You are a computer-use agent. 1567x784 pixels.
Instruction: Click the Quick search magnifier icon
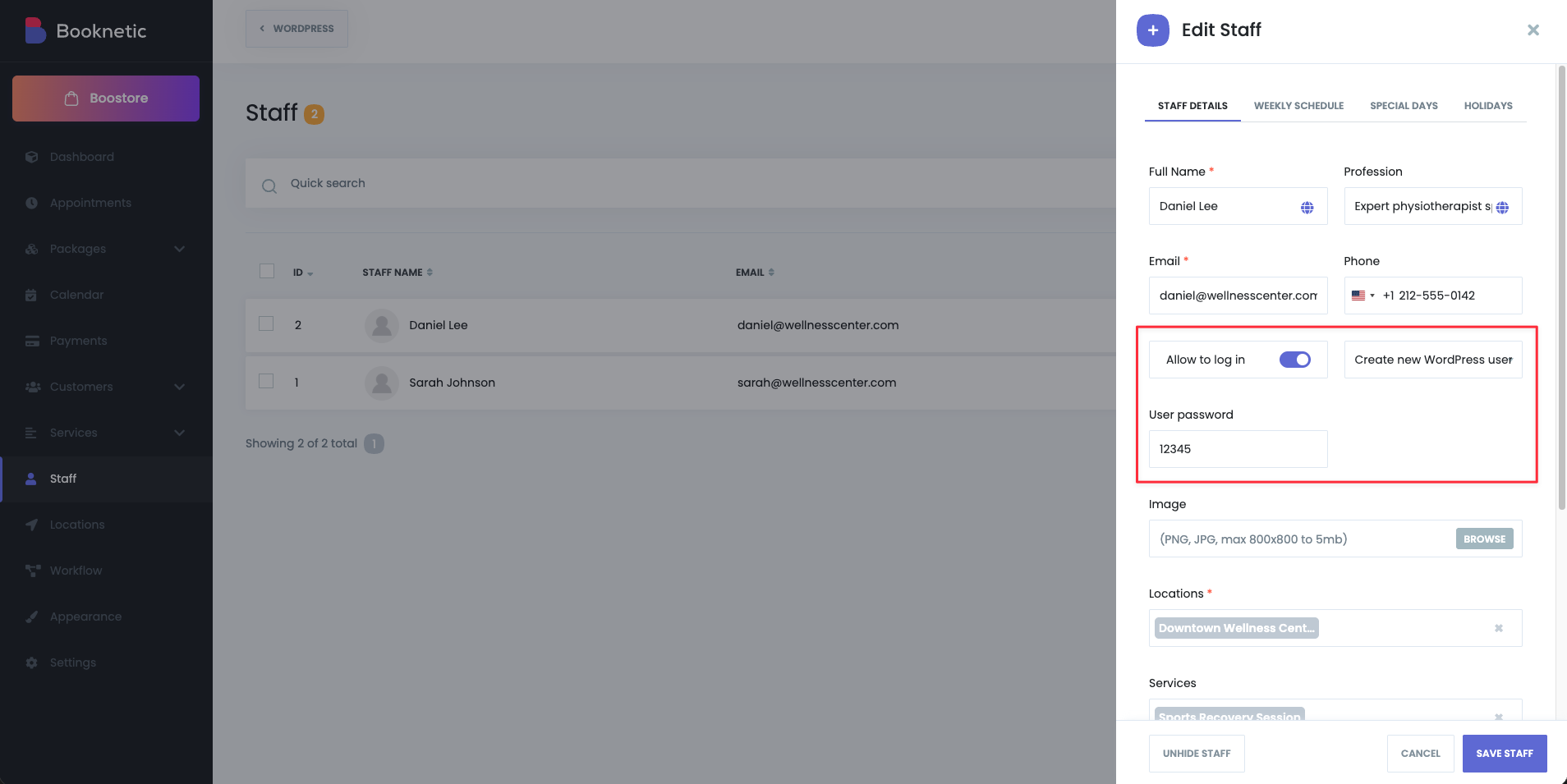click(269, 186)
